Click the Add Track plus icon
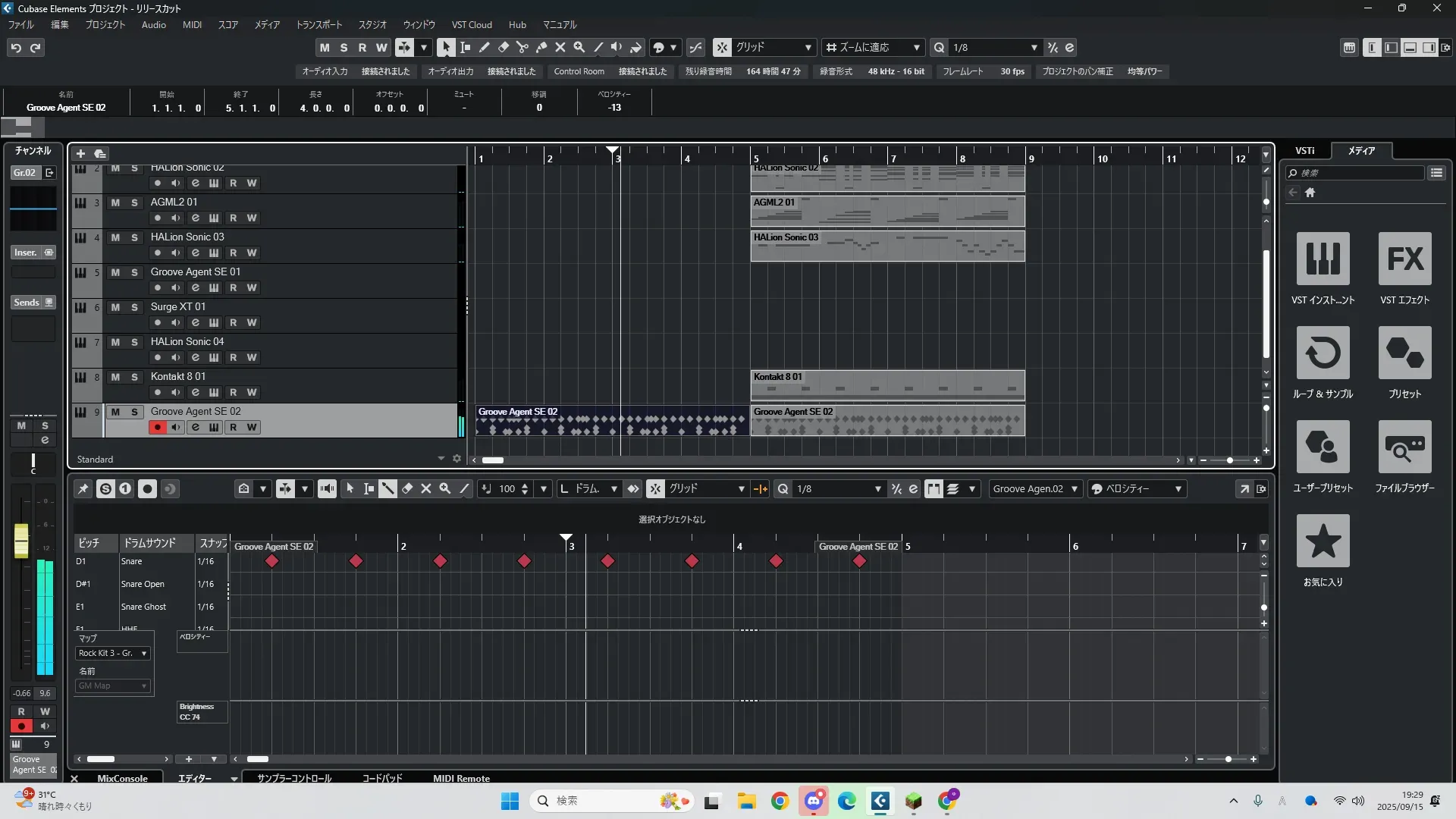This screenshot has width=1456, height=819. point(80,153)
